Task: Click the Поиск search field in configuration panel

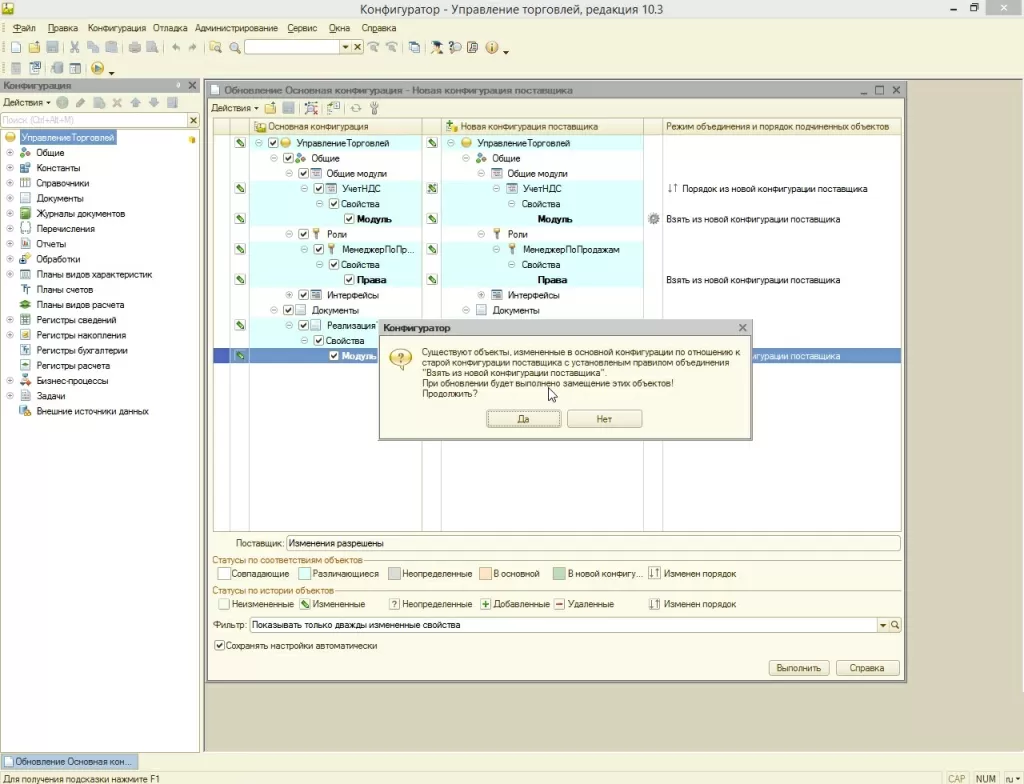Action: [92, 120]
